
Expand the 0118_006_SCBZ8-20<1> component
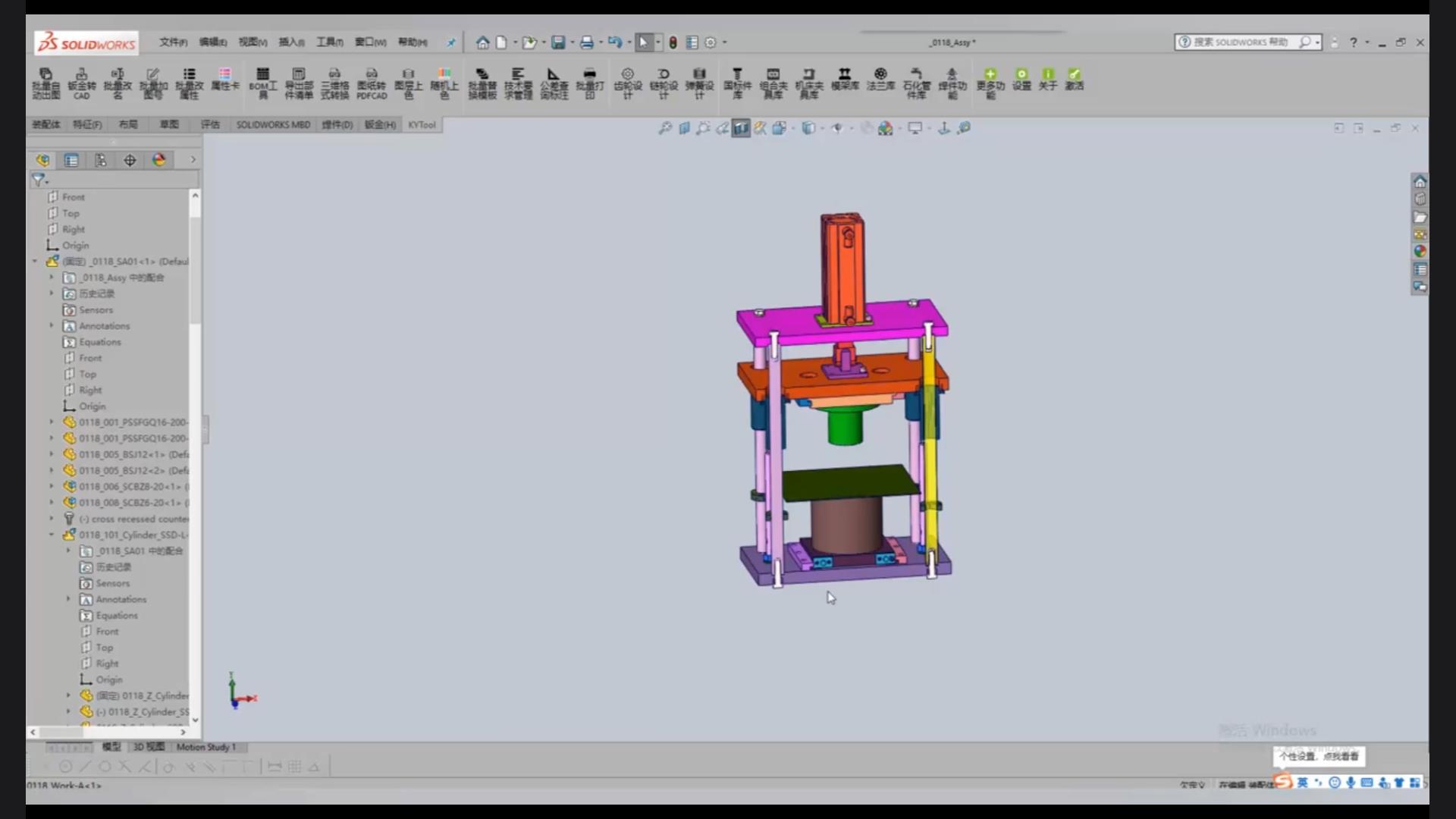[52, 486]
